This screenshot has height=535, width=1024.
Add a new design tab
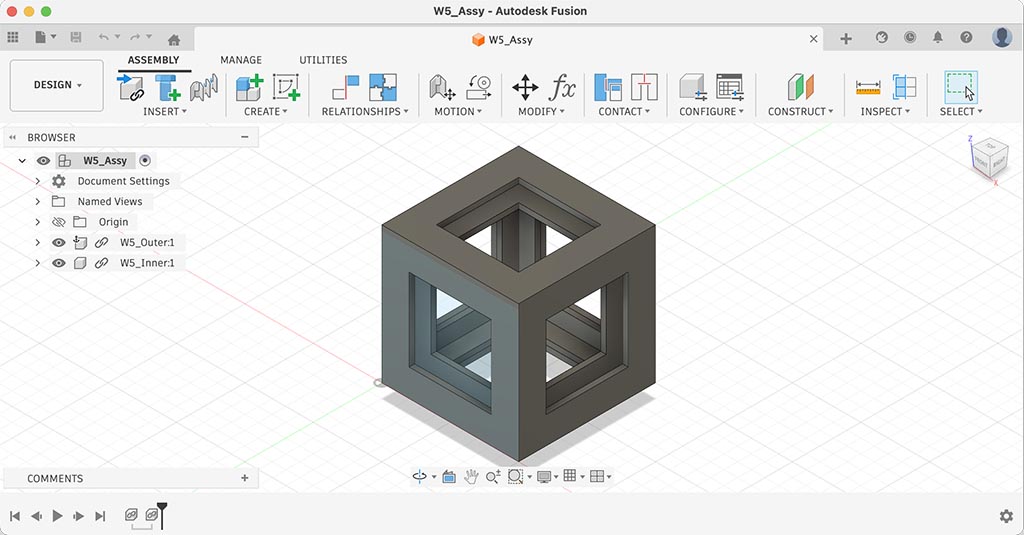click(x=846, y=39)
